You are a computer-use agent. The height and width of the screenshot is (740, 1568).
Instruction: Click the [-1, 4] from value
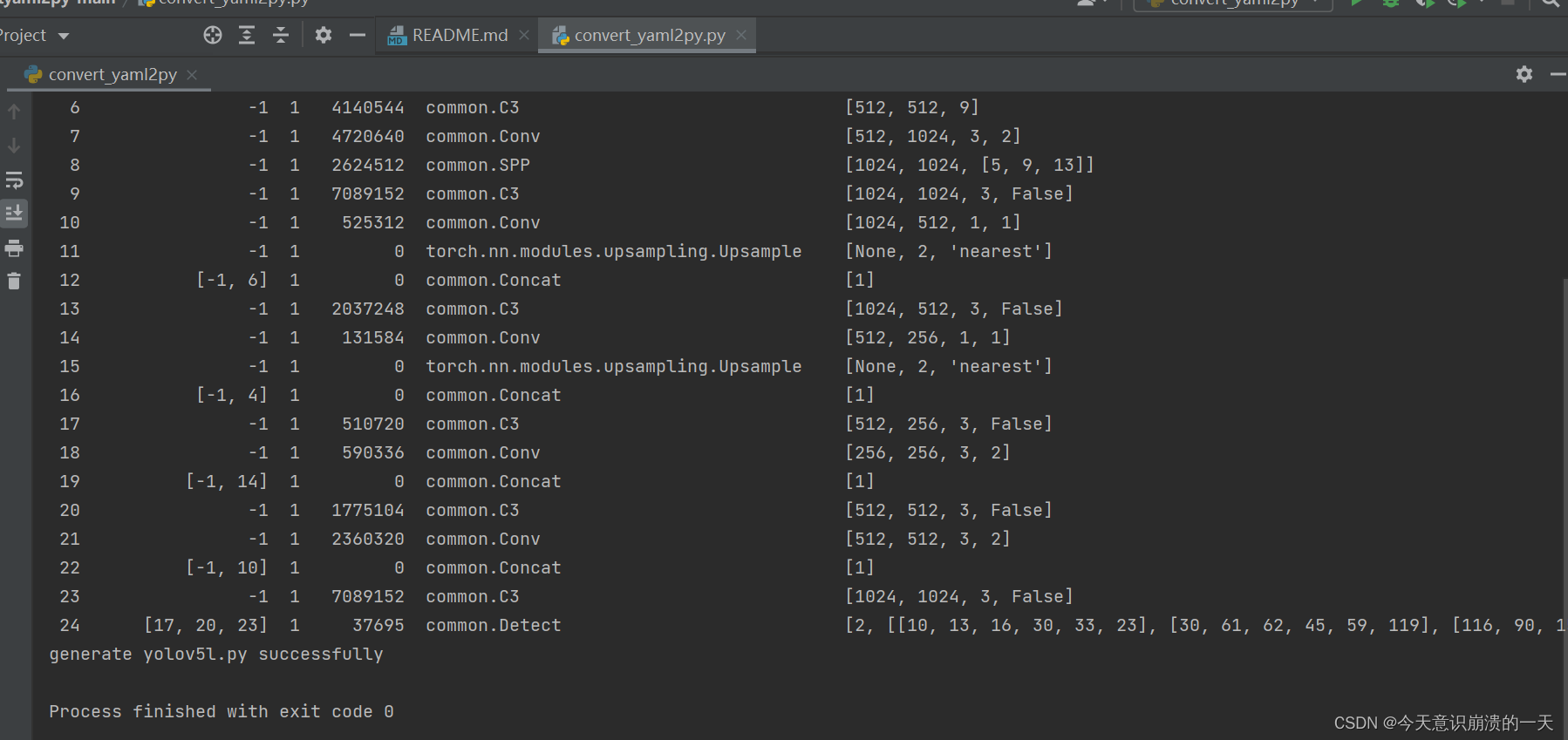(232, 395)
